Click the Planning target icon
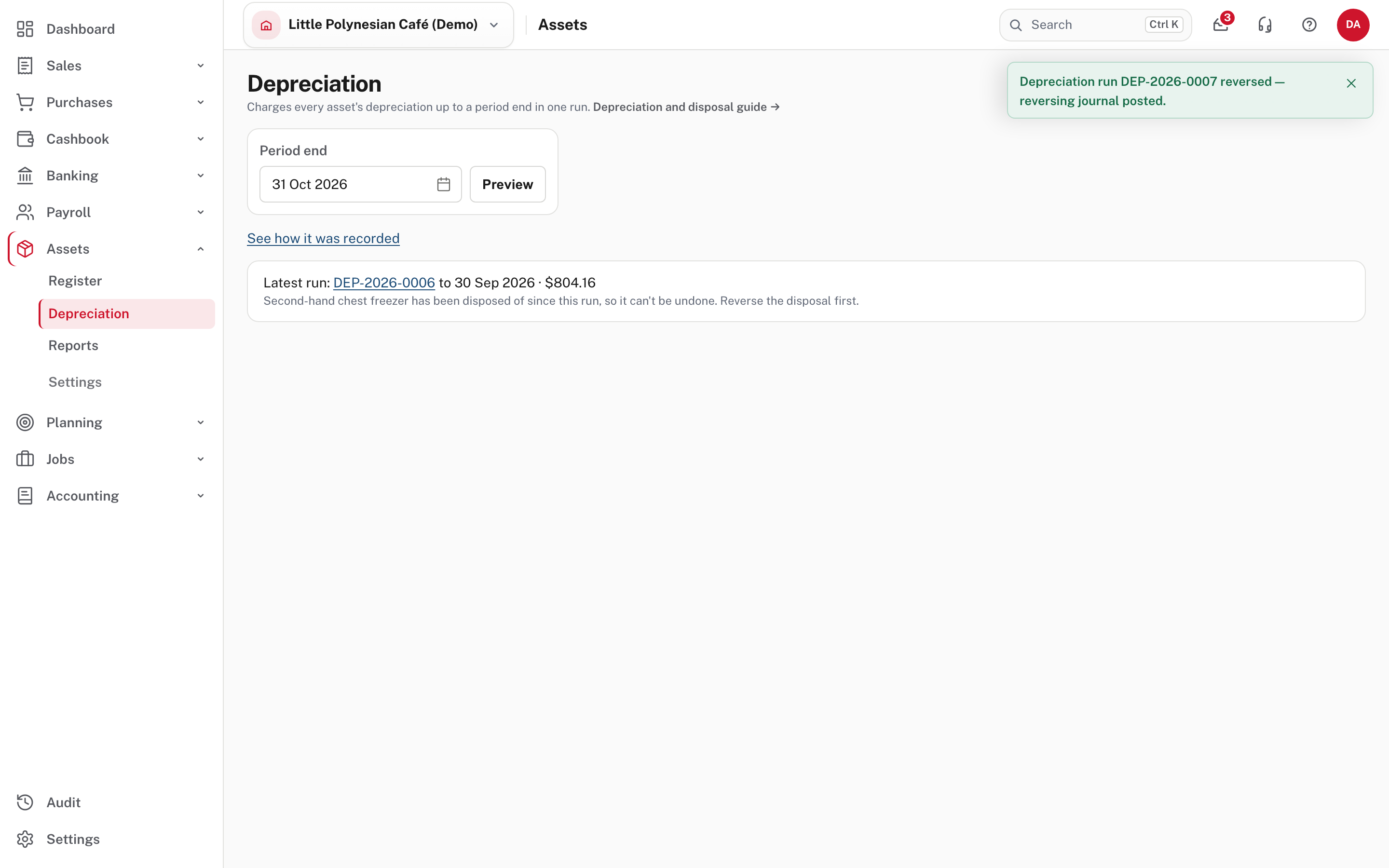This screenshot has width=1389, height=868. click(25, 422)
